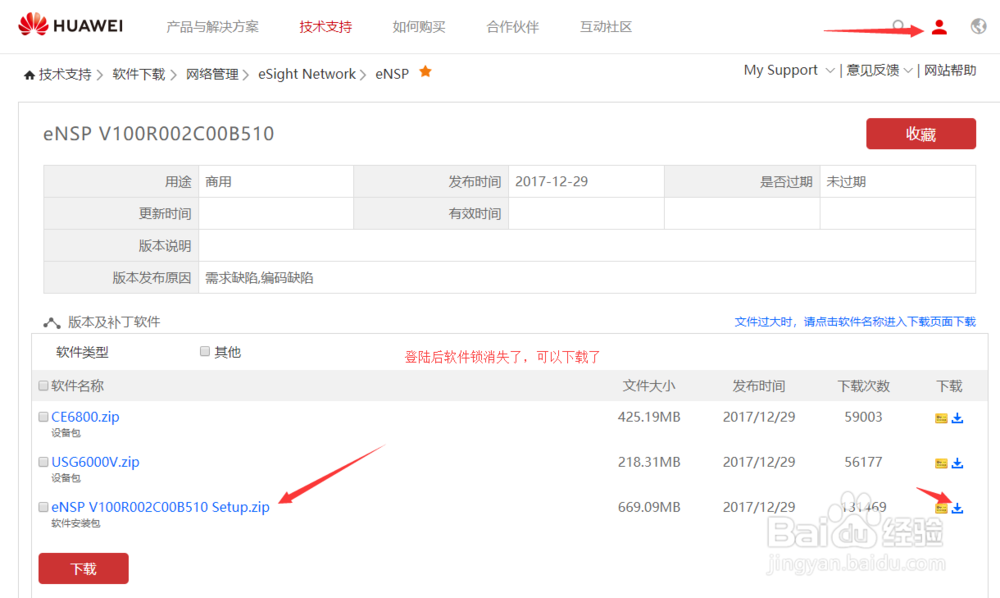Check the eNSP V100R002C00B510 Setup.zip checkbox
The image size is (1000, 598).
[43, 507]
